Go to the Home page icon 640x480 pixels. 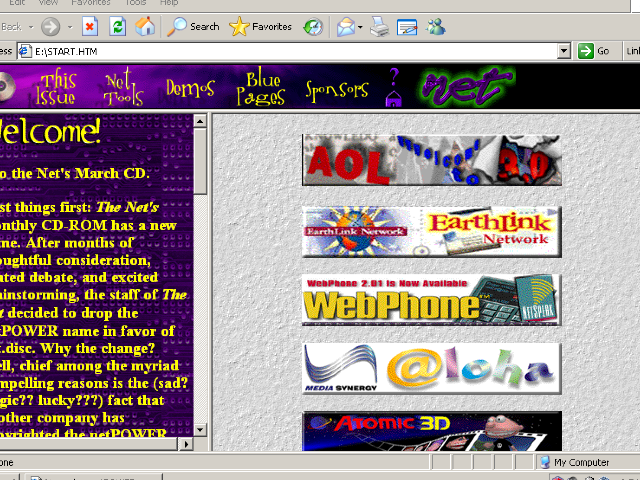click(x=145, y=27)
